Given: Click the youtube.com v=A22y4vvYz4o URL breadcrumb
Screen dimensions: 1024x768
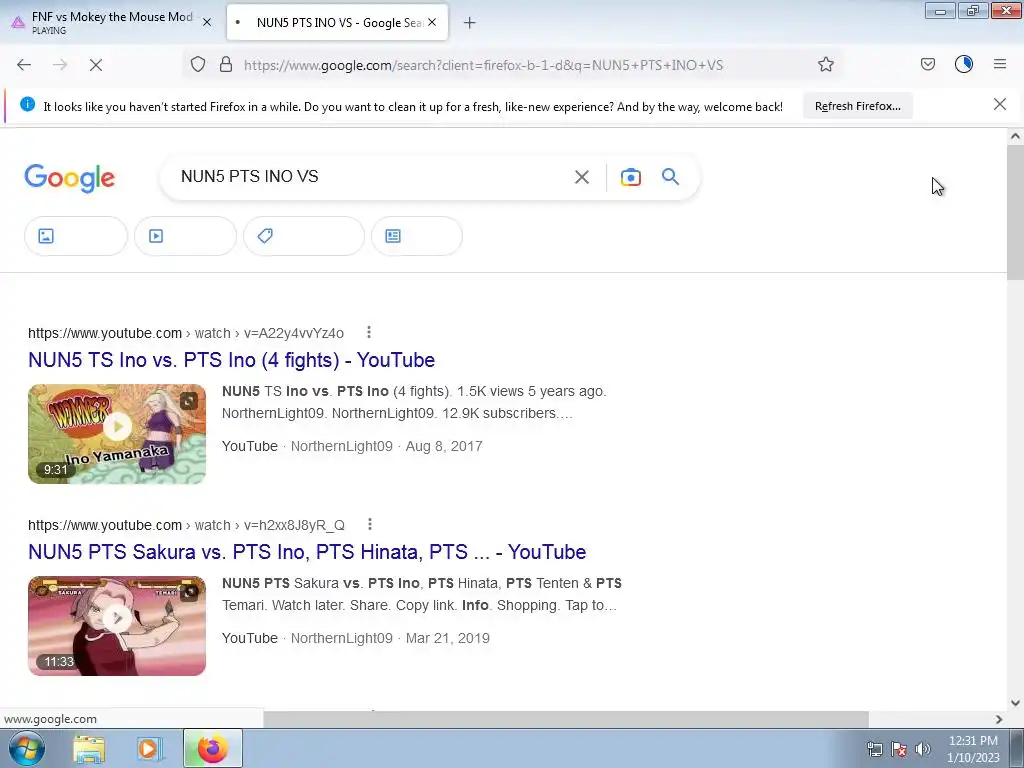Looking at the screenshot, I should pos(185,333).
